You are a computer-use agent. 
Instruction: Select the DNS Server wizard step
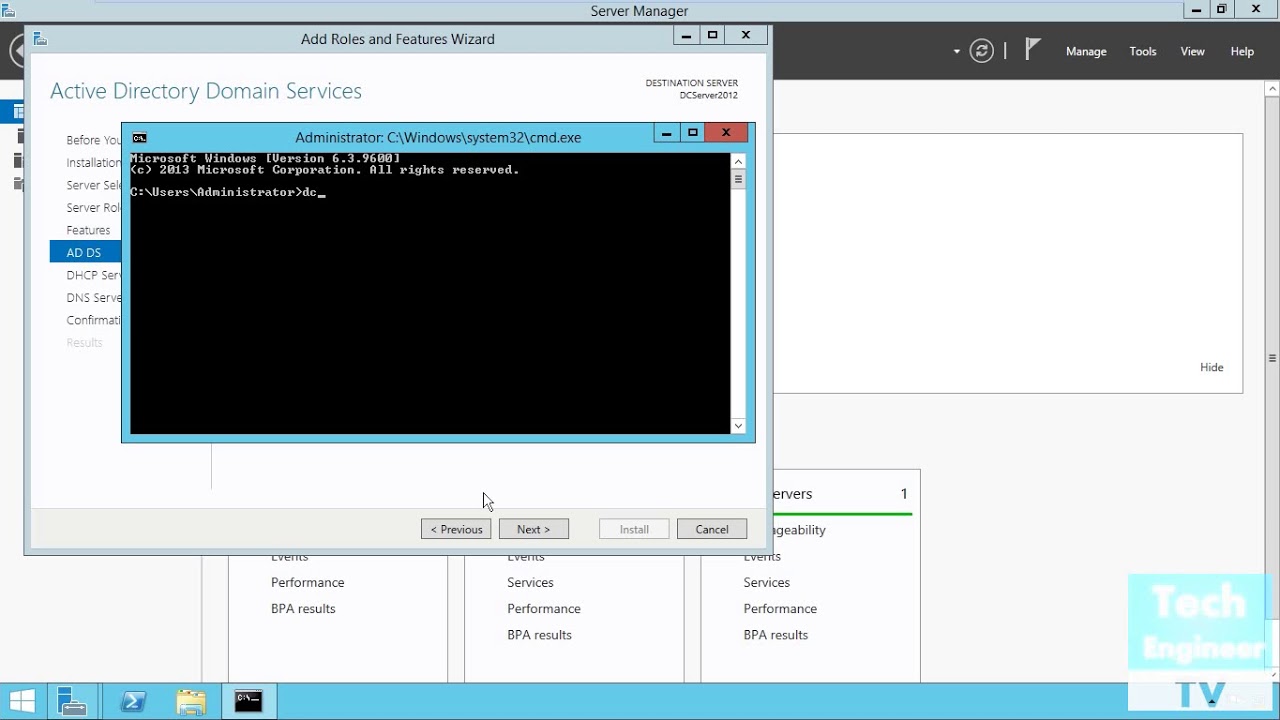(93, 298)
